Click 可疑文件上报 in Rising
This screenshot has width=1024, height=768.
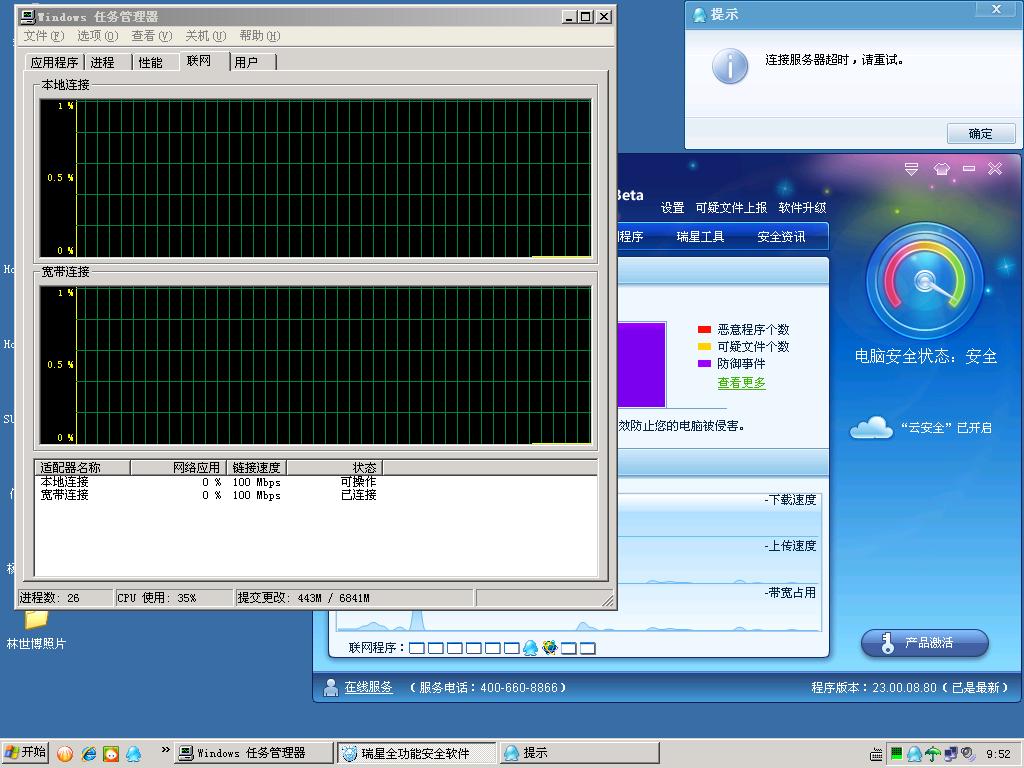(x=731, y=208)
